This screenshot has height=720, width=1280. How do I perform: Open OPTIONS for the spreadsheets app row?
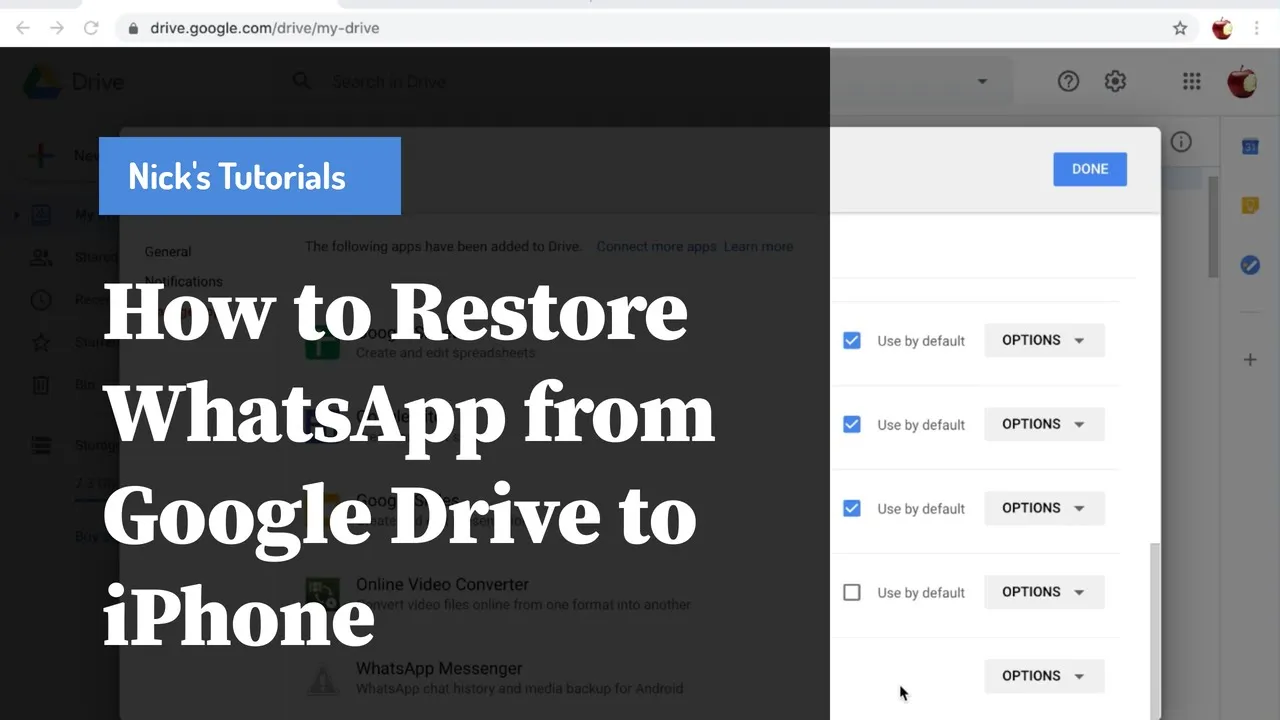click(1044, 340)
